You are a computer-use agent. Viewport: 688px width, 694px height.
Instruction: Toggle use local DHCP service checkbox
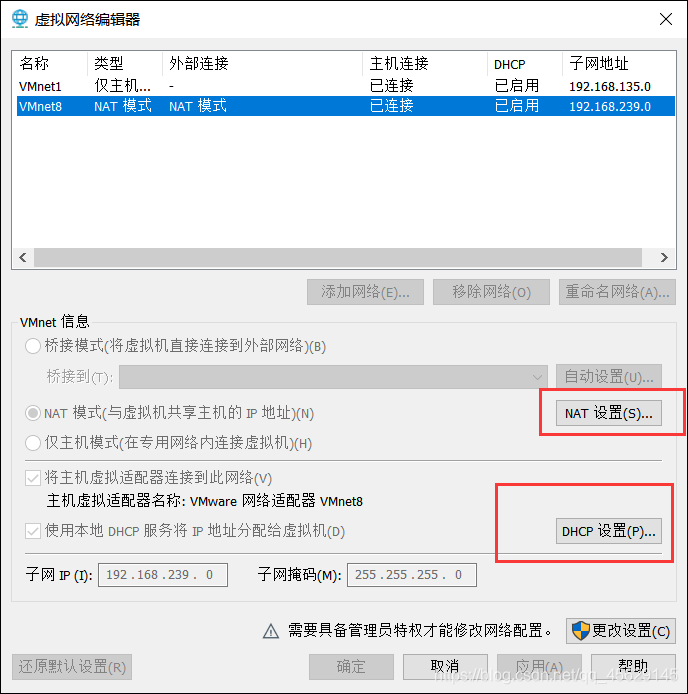[x=33, y=531]
